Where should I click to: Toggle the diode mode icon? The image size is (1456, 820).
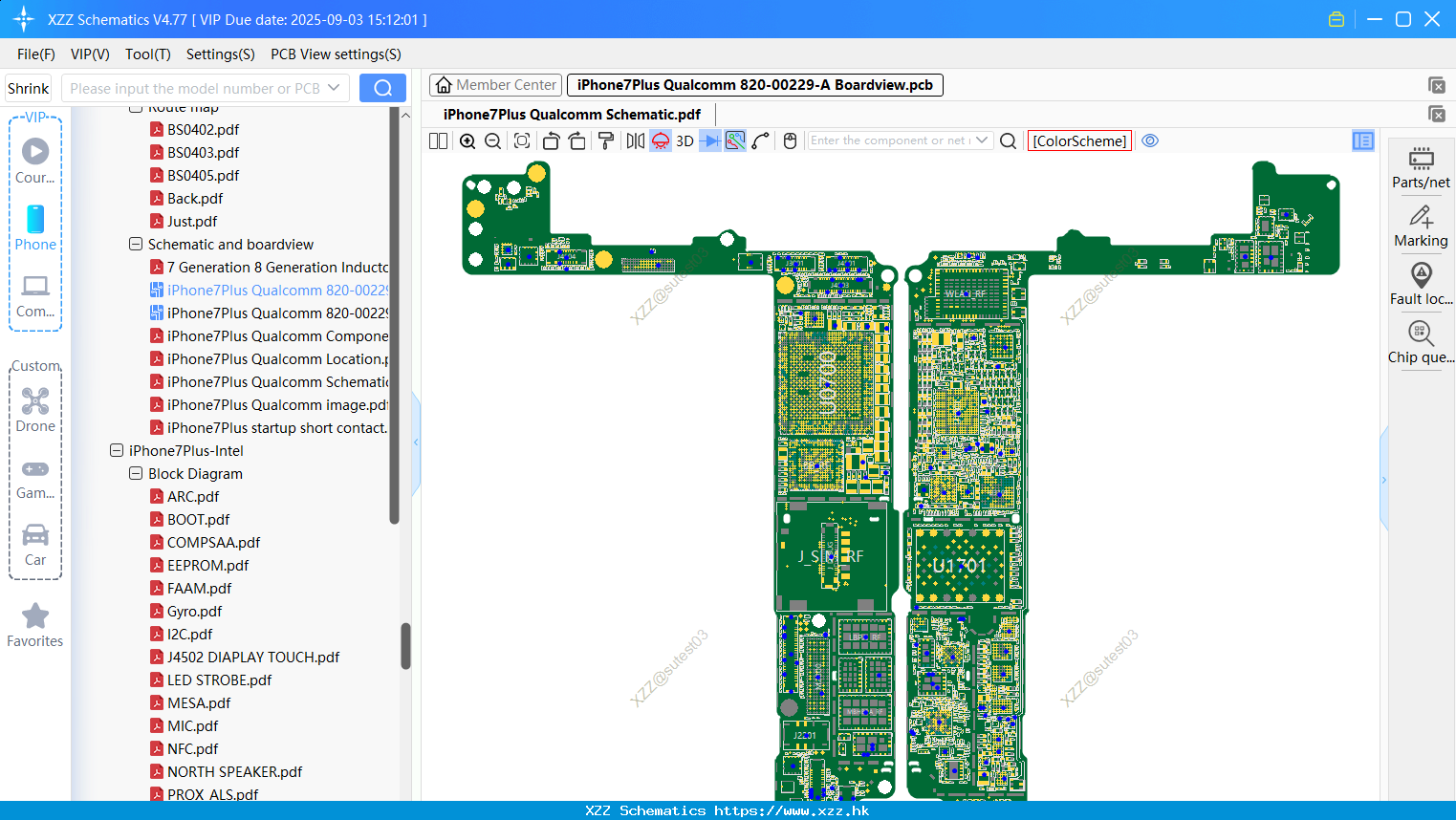click(710, 140)
